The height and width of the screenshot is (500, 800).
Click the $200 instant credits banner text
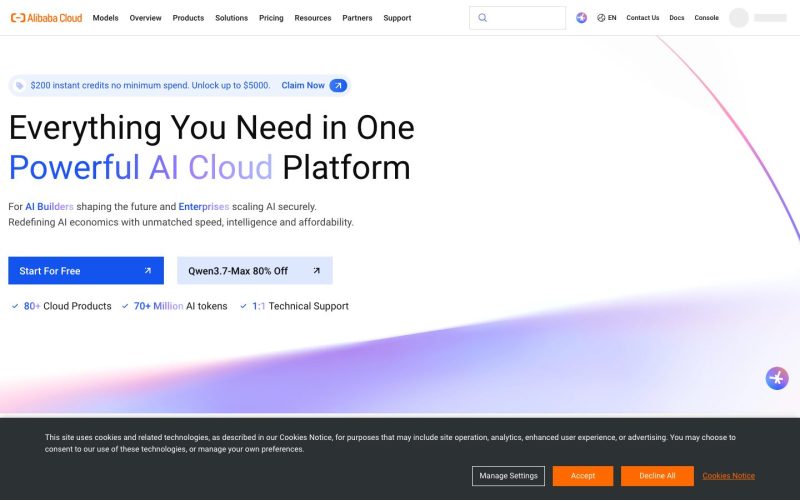(x=151, y=86)
